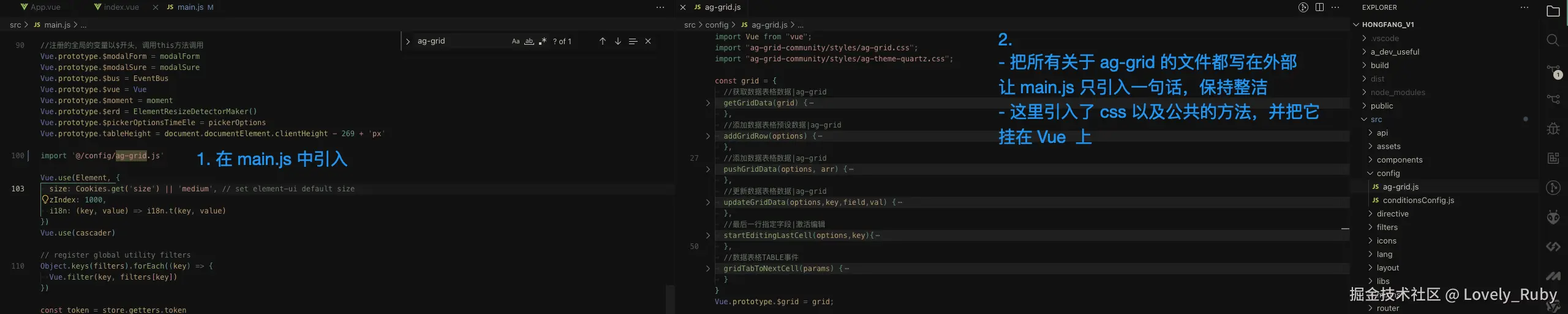The width and height of the screenshot is (1568, 314).
Task: Split the ag-grid.js editor to the right
Action: [1319, 7]
